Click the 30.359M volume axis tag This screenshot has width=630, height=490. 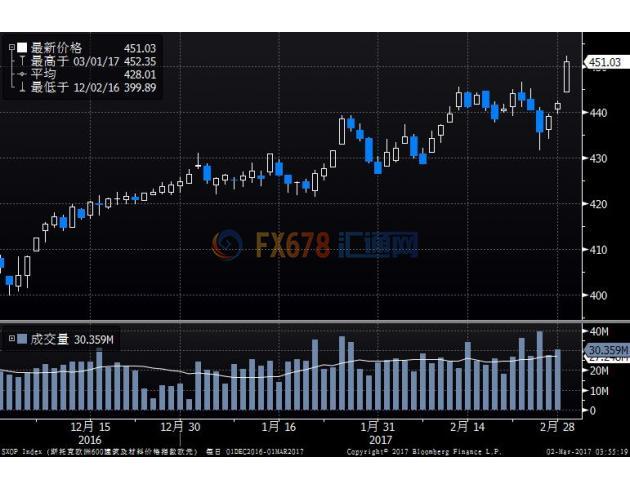606,350
